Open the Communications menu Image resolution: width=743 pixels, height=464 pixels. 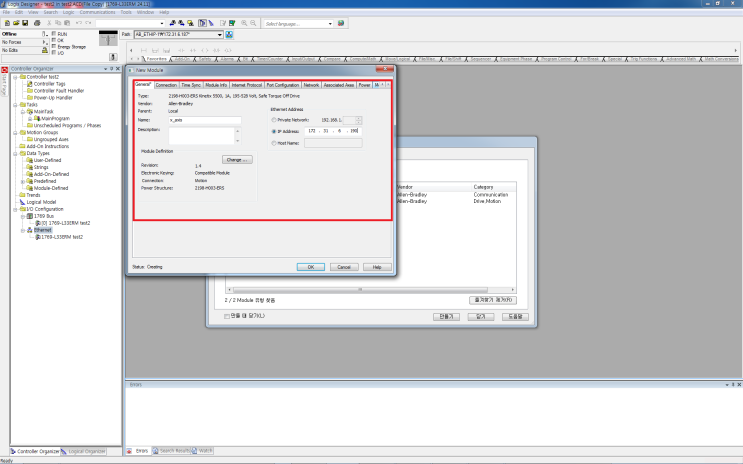(98, 12)
